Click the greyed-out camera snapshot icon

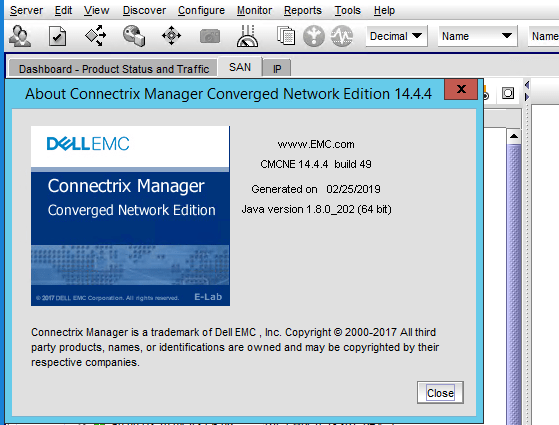(x=210, y=36)
